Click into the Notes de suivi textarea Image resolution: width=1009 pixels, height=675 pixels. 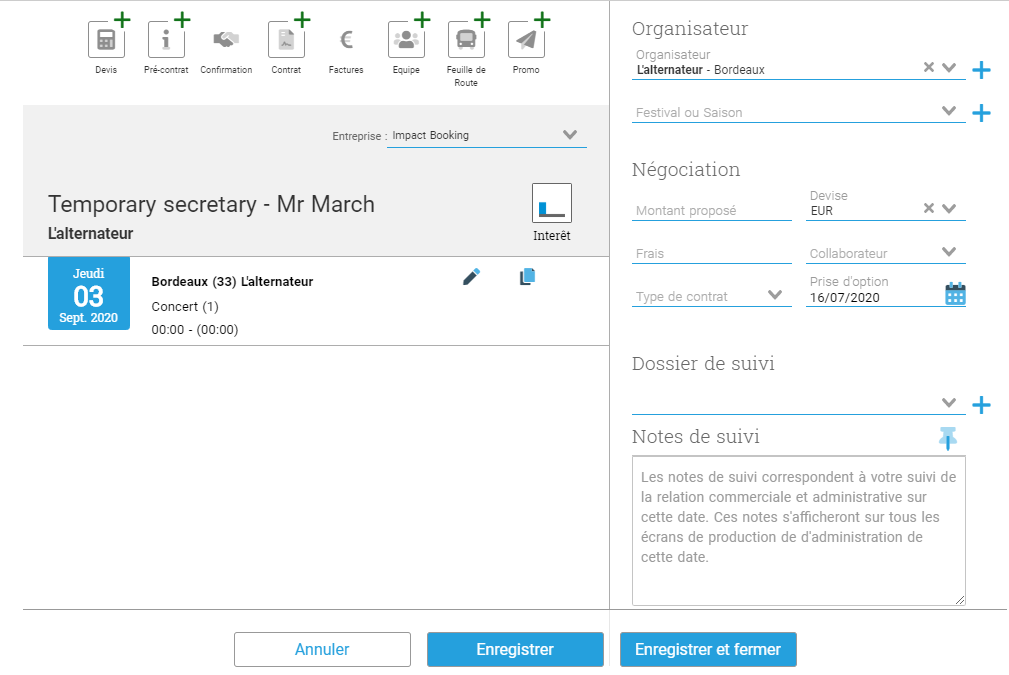click(x=799, y=531)
